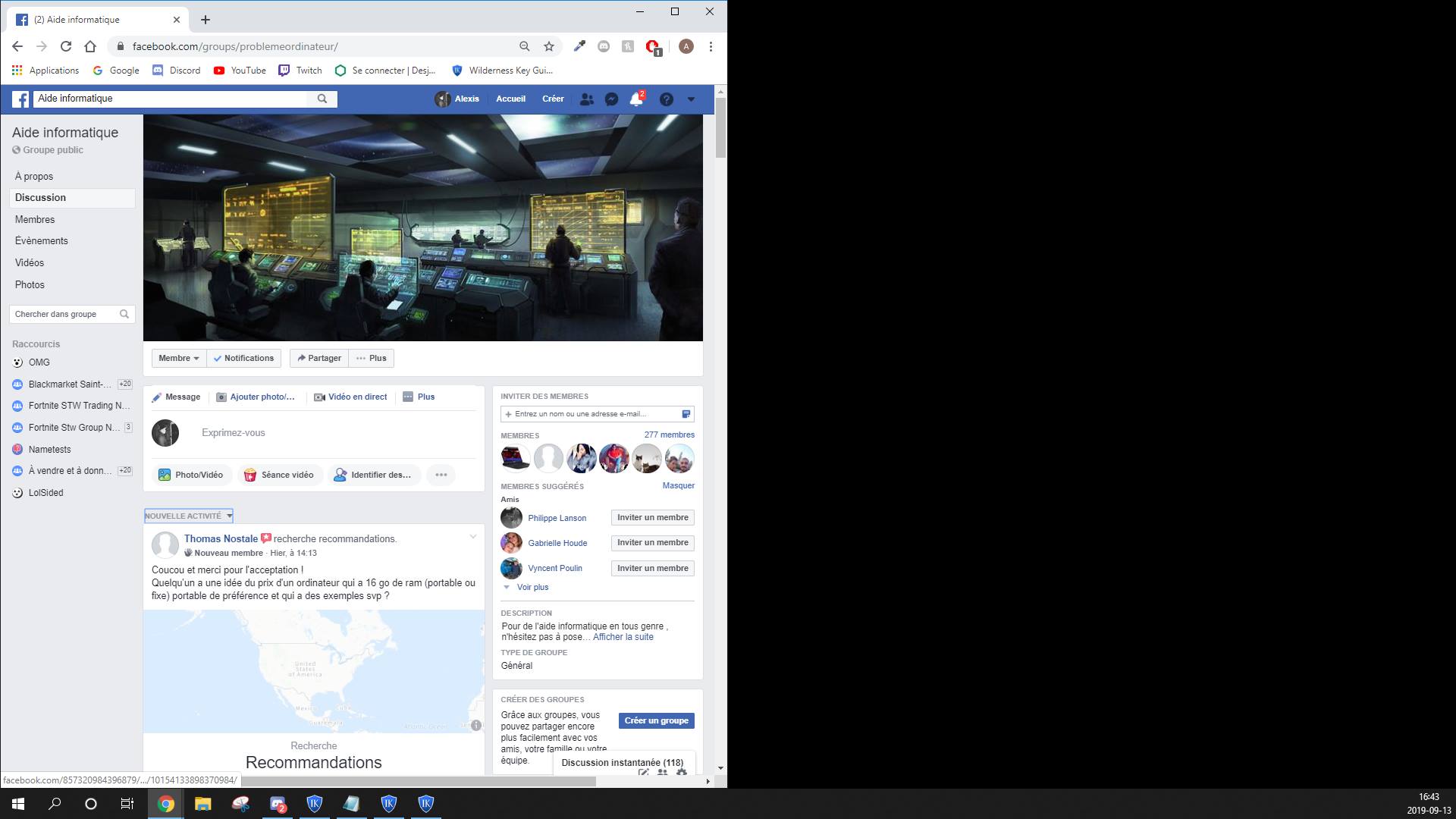Screen dimensions: 1456x819
Task: Open Chrome zoom indicator in address bar
Action: (524, 46)
